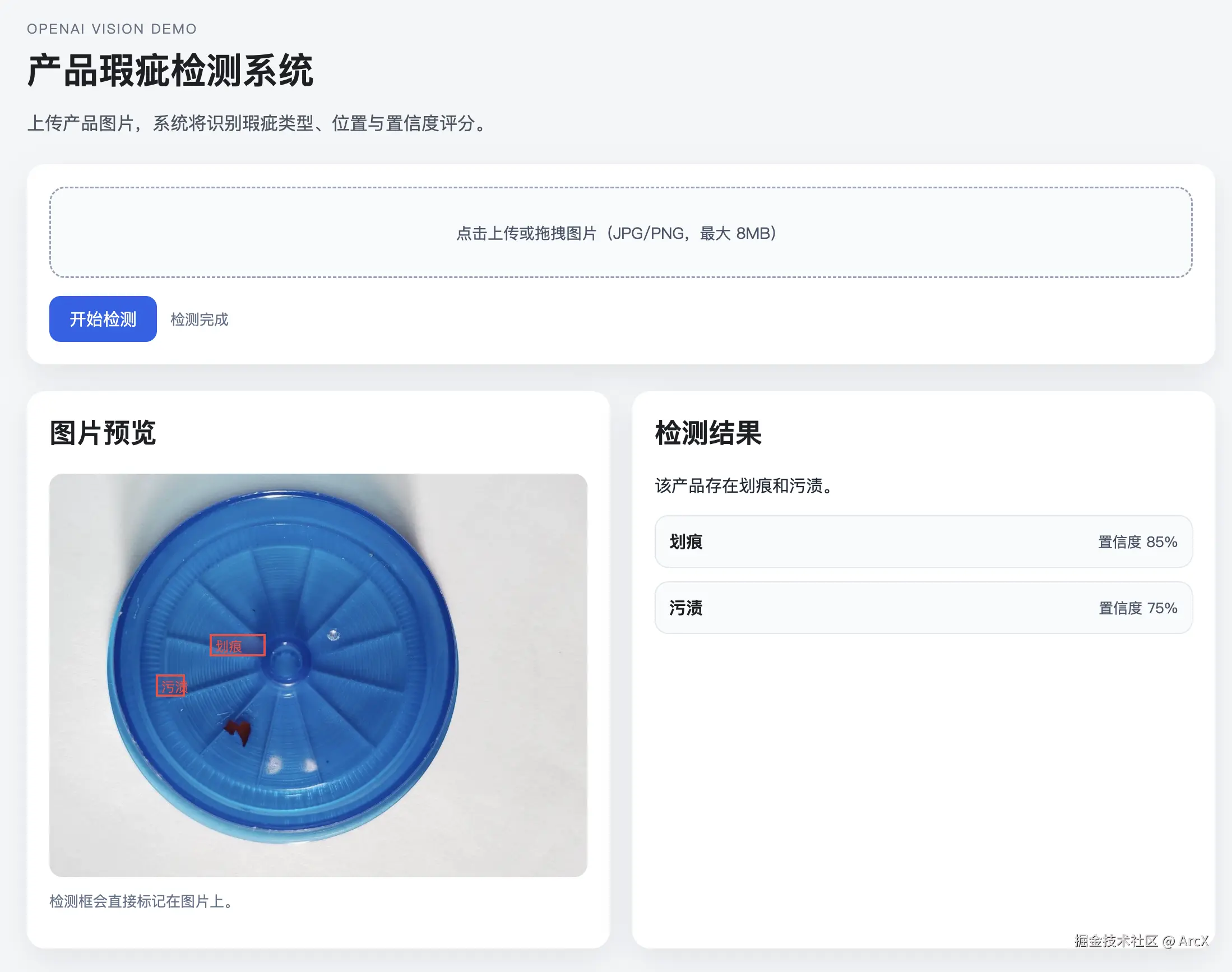Click the 图片预览 heading
The image size is (1232, 972).
pyautogui.click(x=103, y=433)
